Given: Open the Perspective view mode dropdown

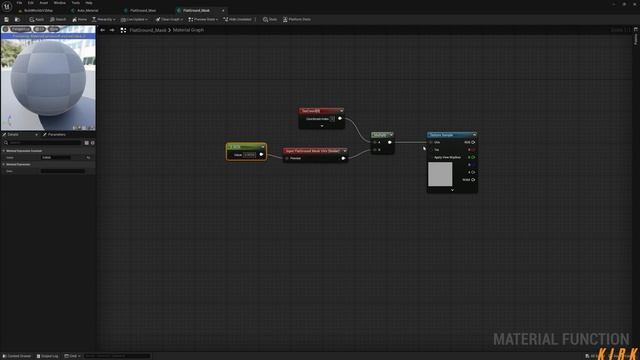Looking at the screenshot, I should coord(20,29).
